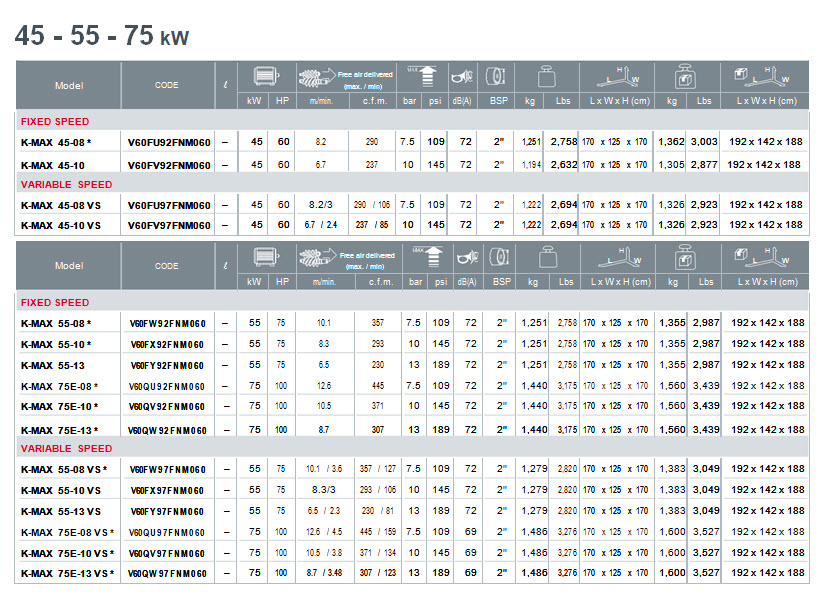Click the net weight icon in the second table header
The width and height of the screenshot is (827, 598).
[548, 257]
